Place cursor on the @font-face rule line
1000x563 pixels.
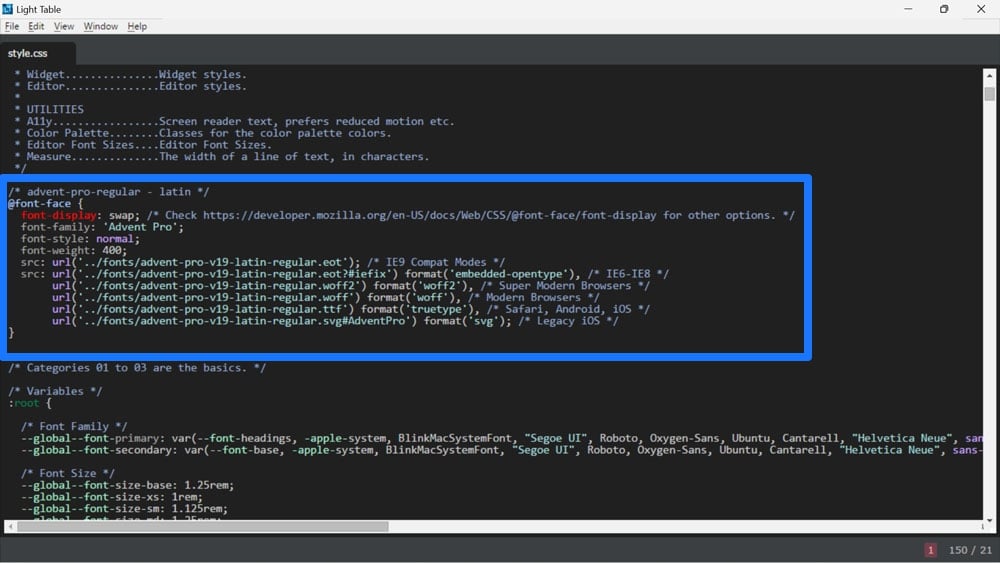click(40, 203)
